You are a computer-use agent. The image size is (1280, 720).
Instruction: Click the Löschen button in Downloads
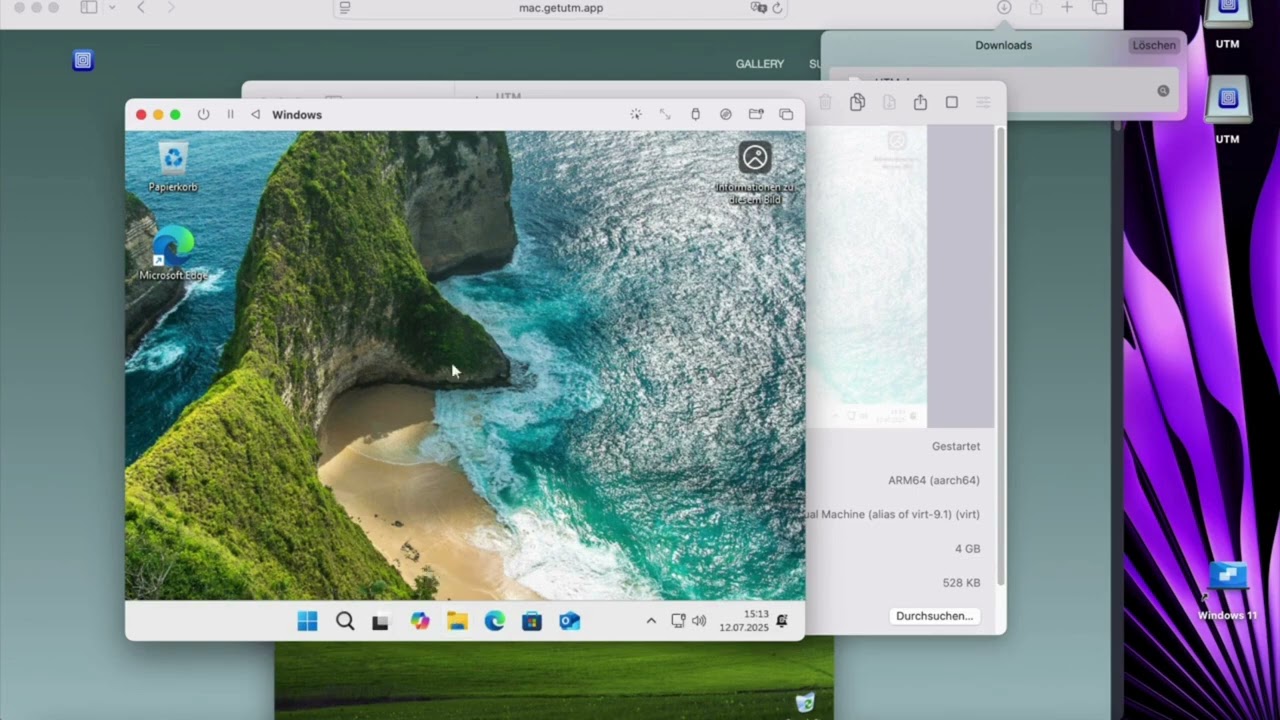click(1154, 45)
